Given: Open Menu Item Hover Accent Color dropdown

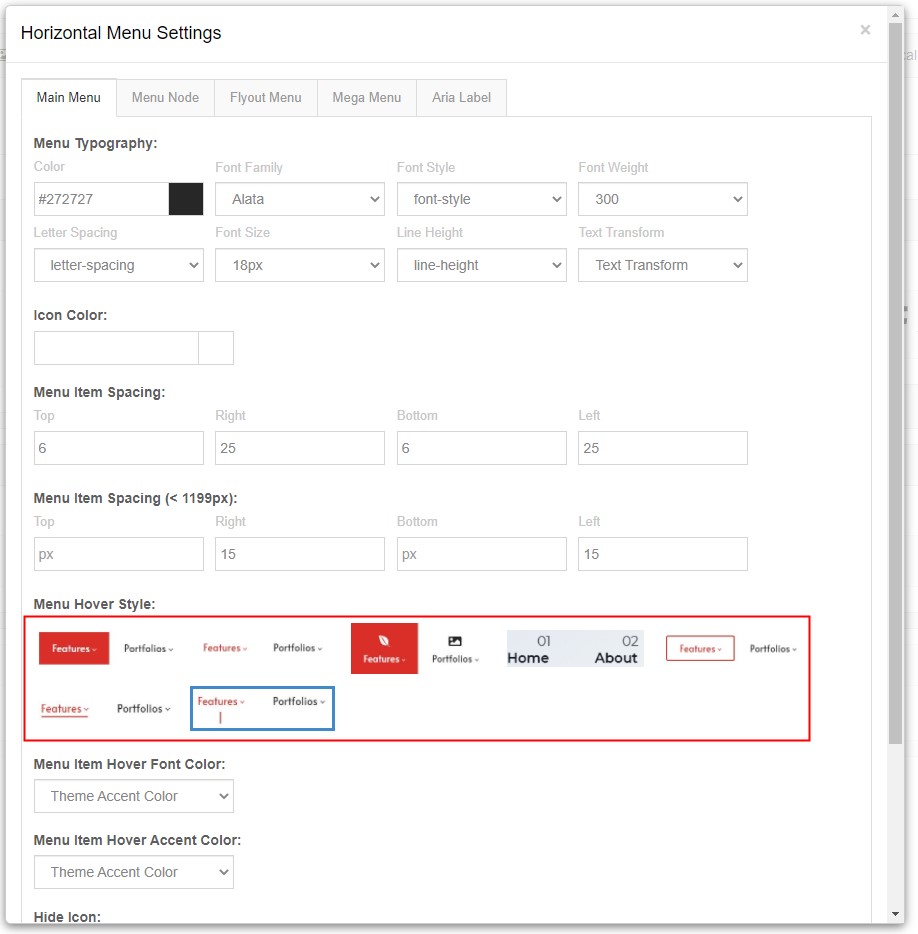Looking at the screenshot, I should (133, 872).
